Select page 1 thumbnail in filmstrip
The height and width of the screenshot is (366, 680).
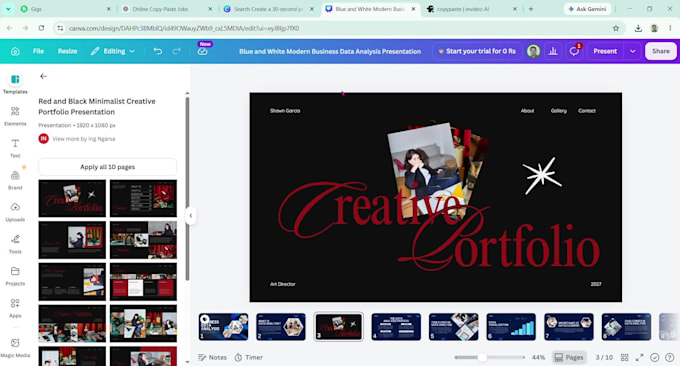(223, 327)
